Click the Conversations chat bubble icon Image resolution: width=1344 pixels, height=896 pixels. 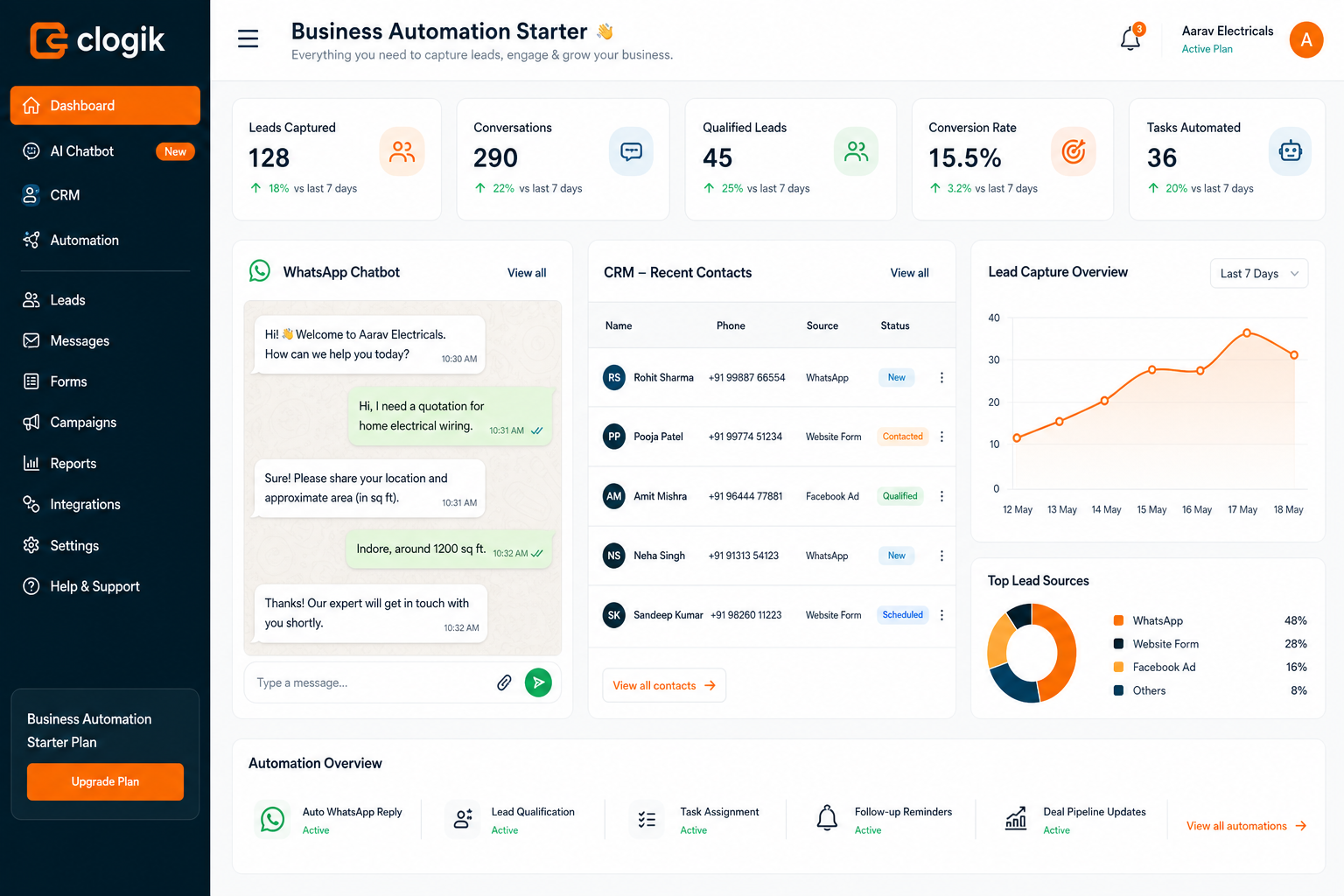[631, 152]
